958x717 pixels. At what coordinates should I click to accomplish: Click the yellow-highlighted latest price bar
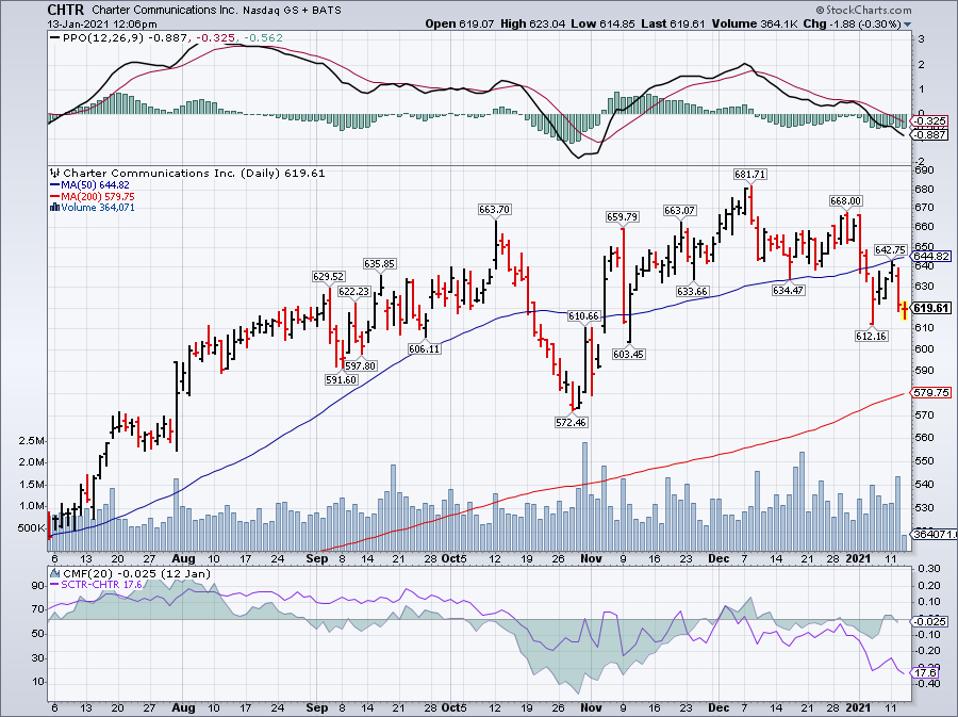(x=905, y=310)
